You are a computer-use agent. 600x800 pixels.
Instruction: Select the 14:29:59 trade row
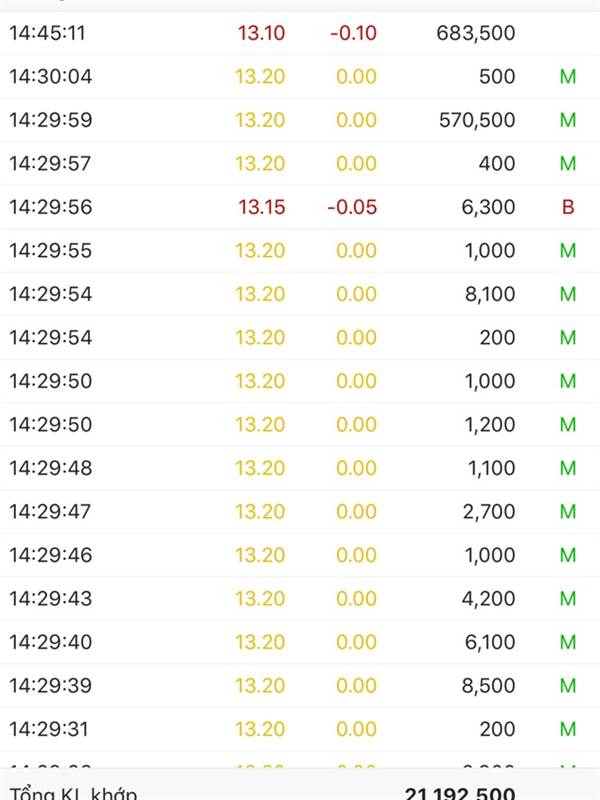coord(300,120)
